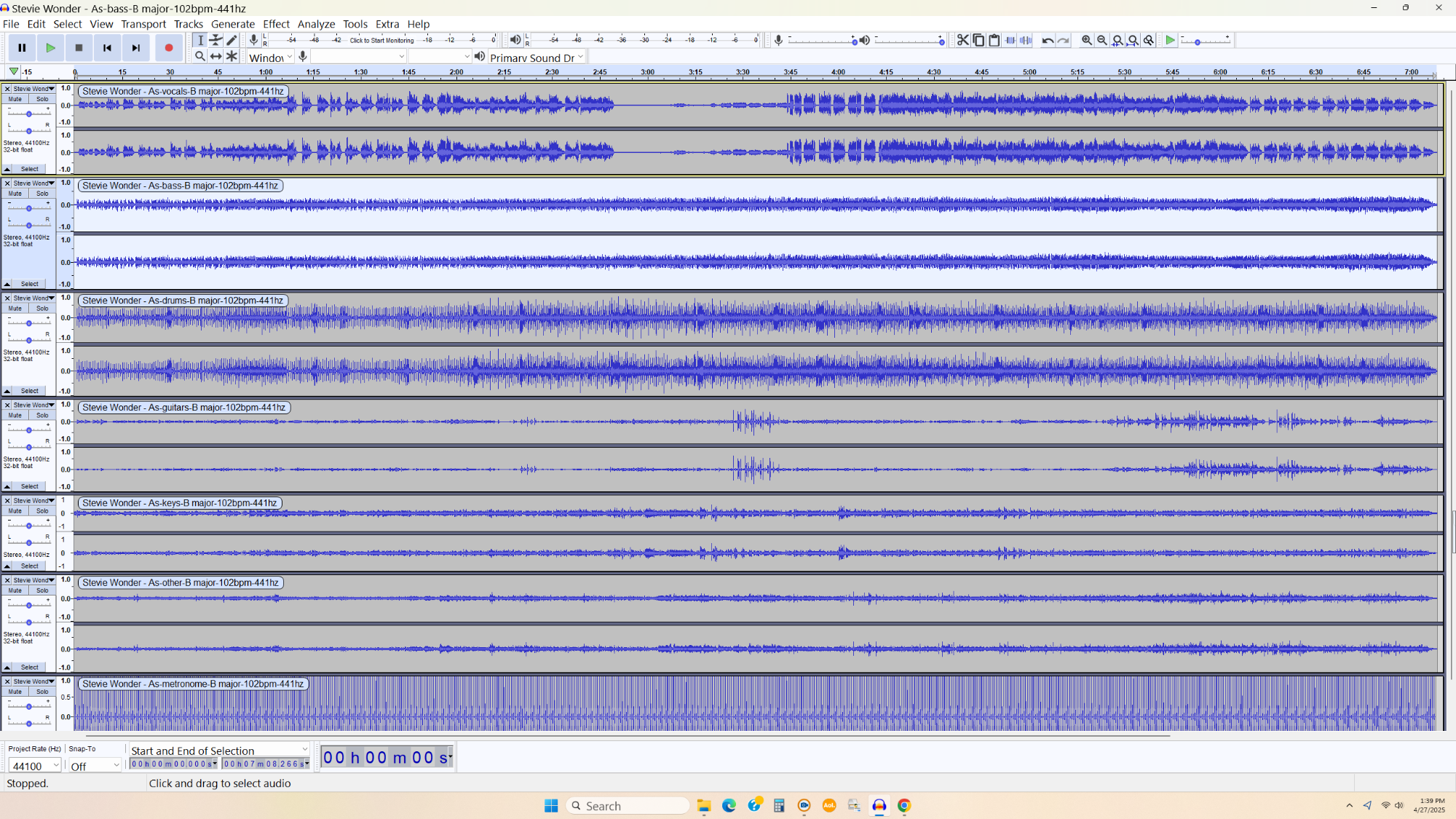Open the File menu

[x=11, y=24]
